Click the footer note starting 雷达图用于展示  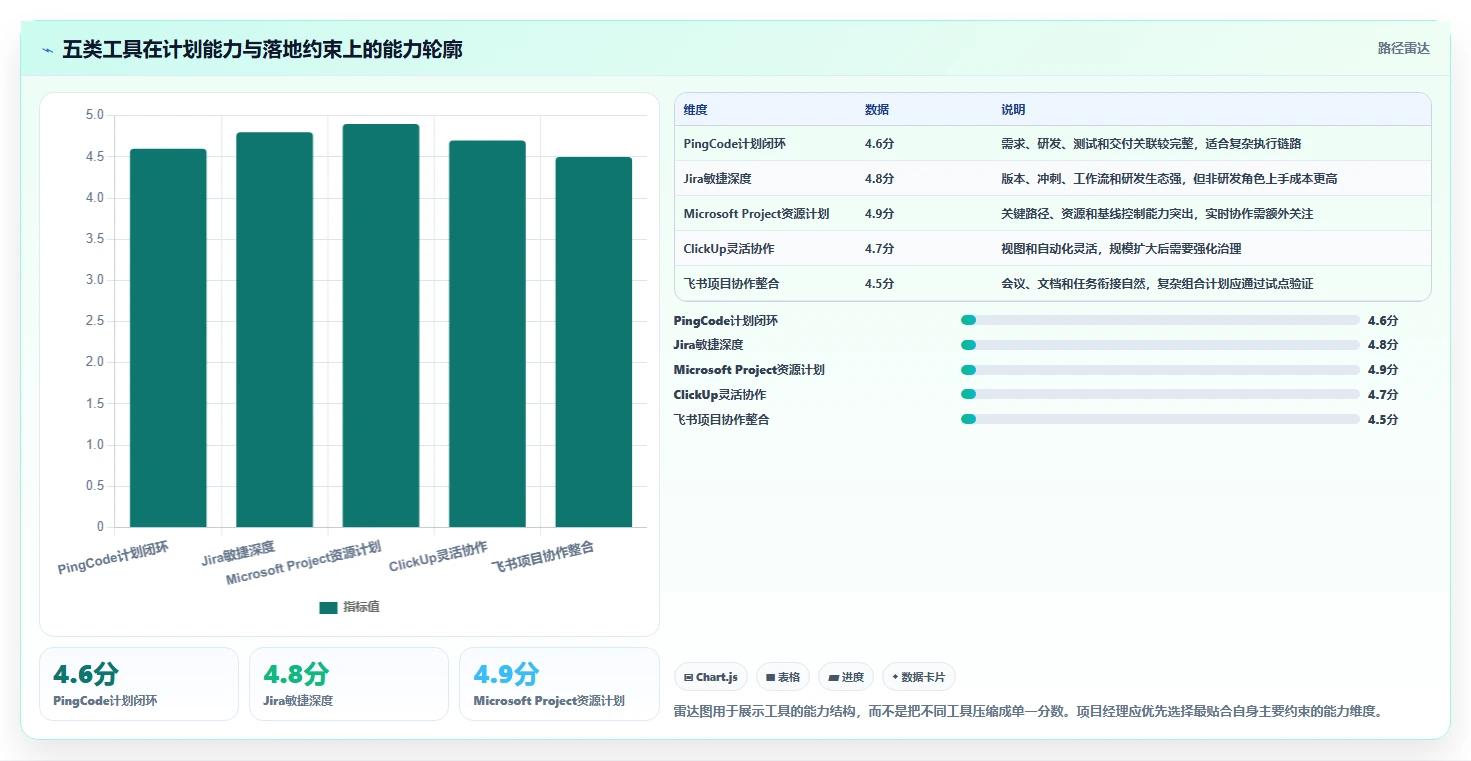point(1028,712)
